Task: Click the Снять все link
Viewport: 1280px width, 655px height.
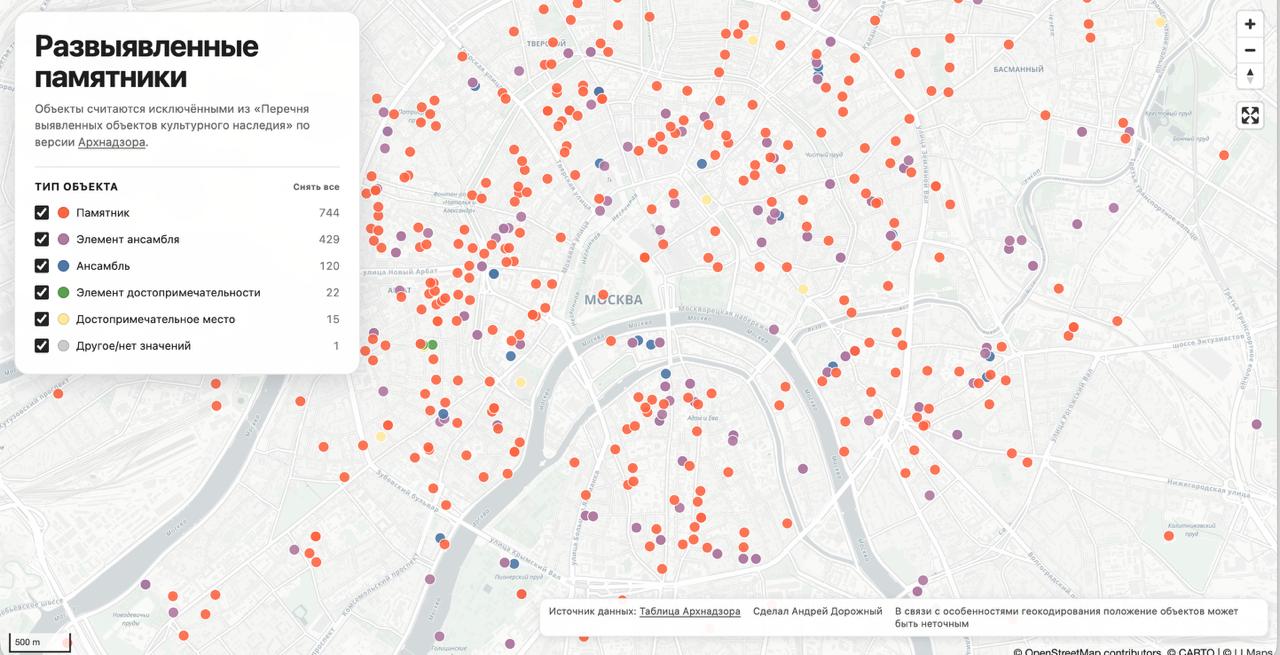Action: (x=316, y=187)
